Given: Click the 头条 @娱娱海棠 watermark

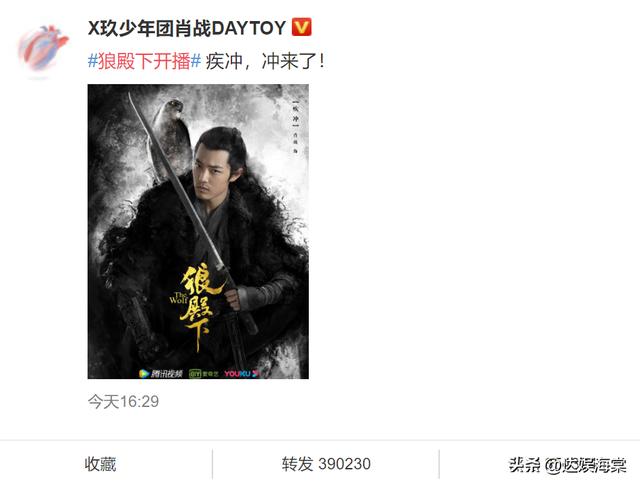Looking at the screenshot, I should click(x=568, y=465).
